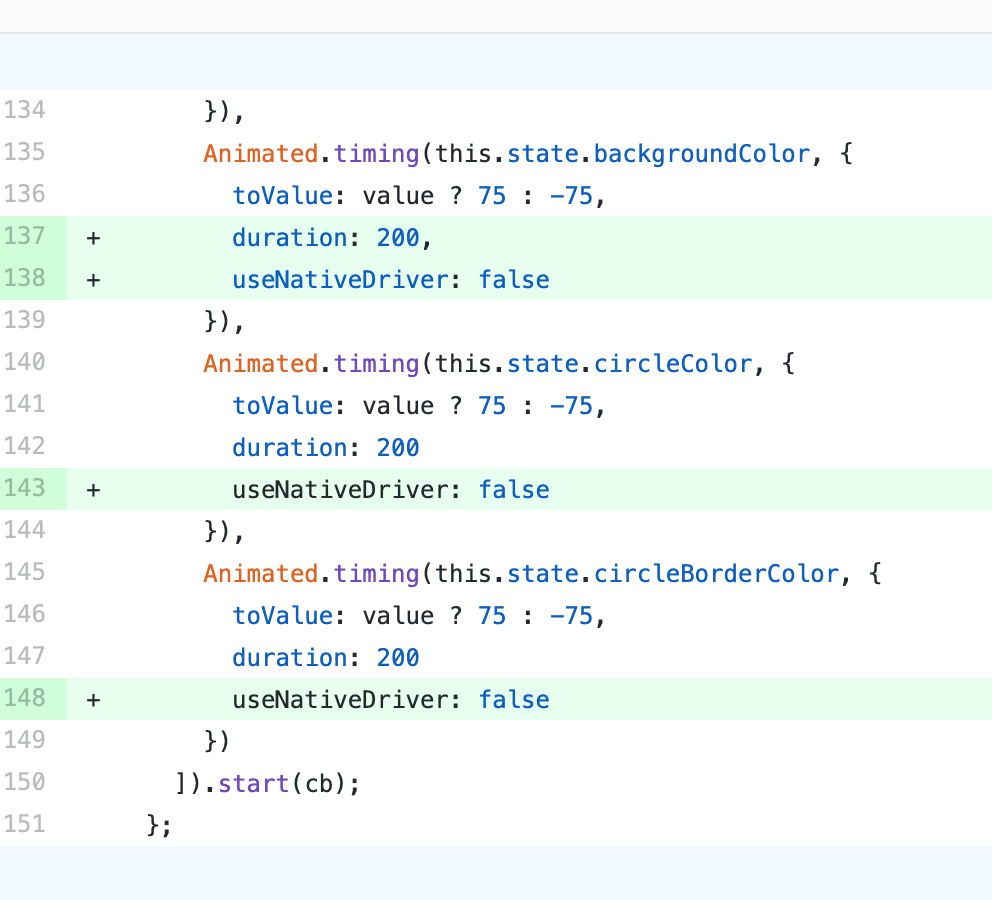Select line number 134

coord(25,110)
